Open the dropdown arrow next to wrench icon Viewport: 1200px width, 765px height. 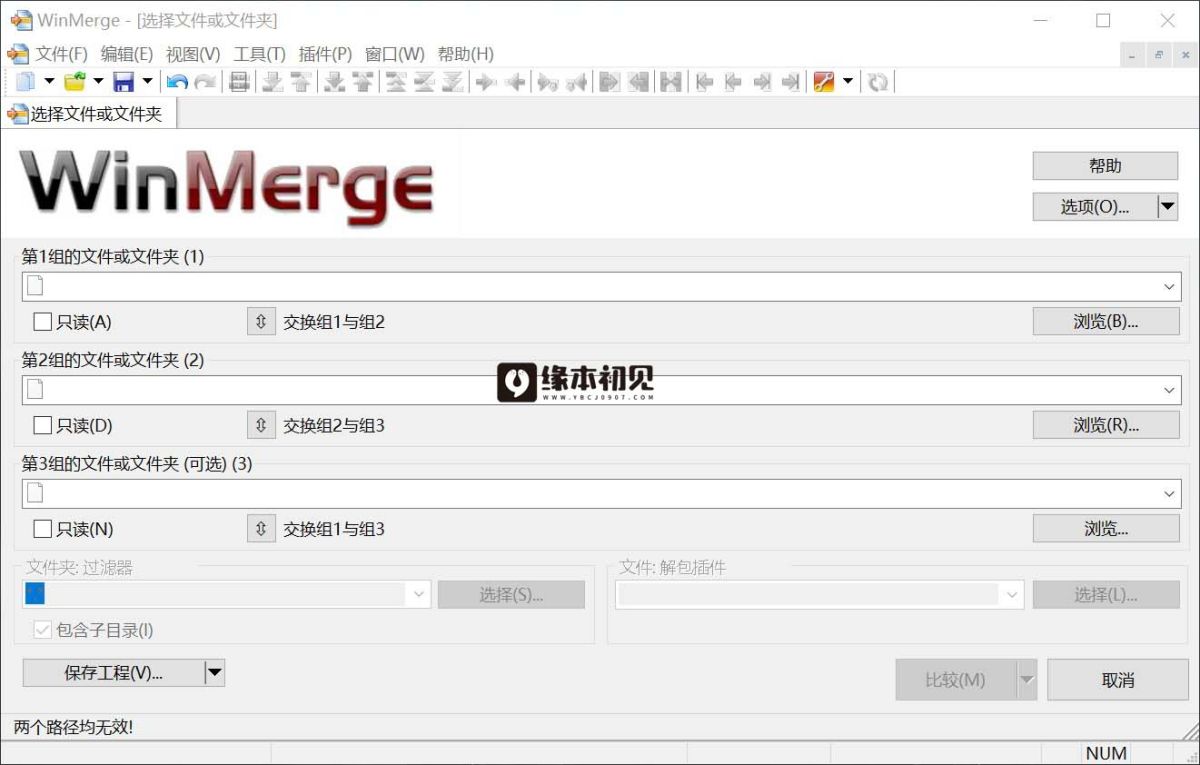click(x=848, y=82)
